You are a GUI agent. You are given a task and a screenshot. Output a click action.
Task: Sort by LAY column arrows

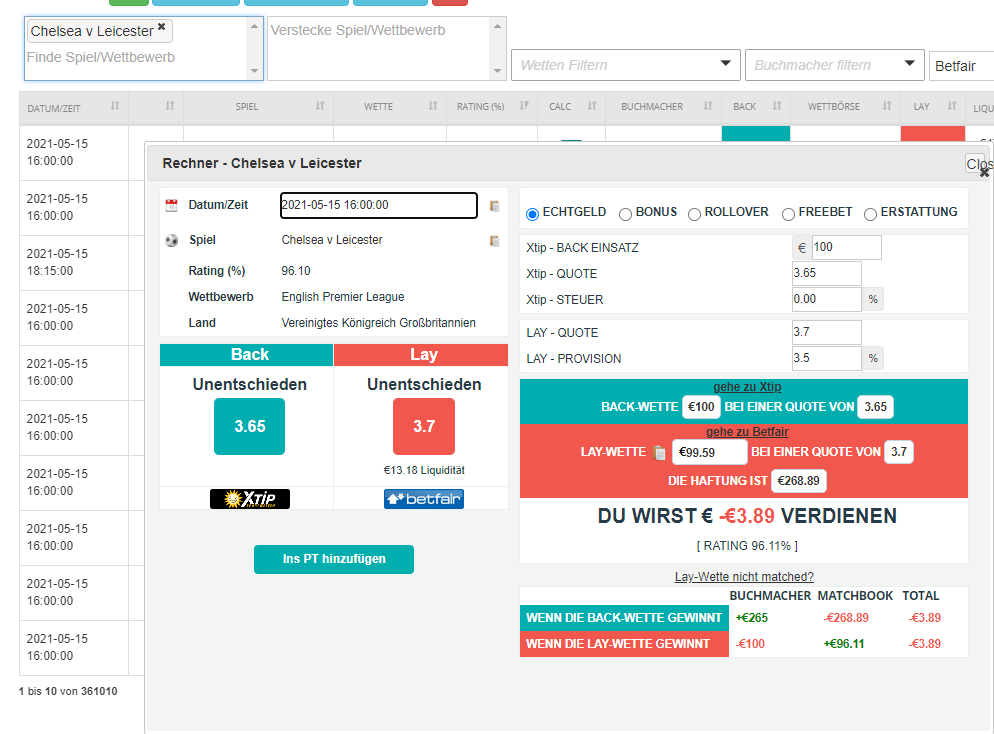click(952, 106)
